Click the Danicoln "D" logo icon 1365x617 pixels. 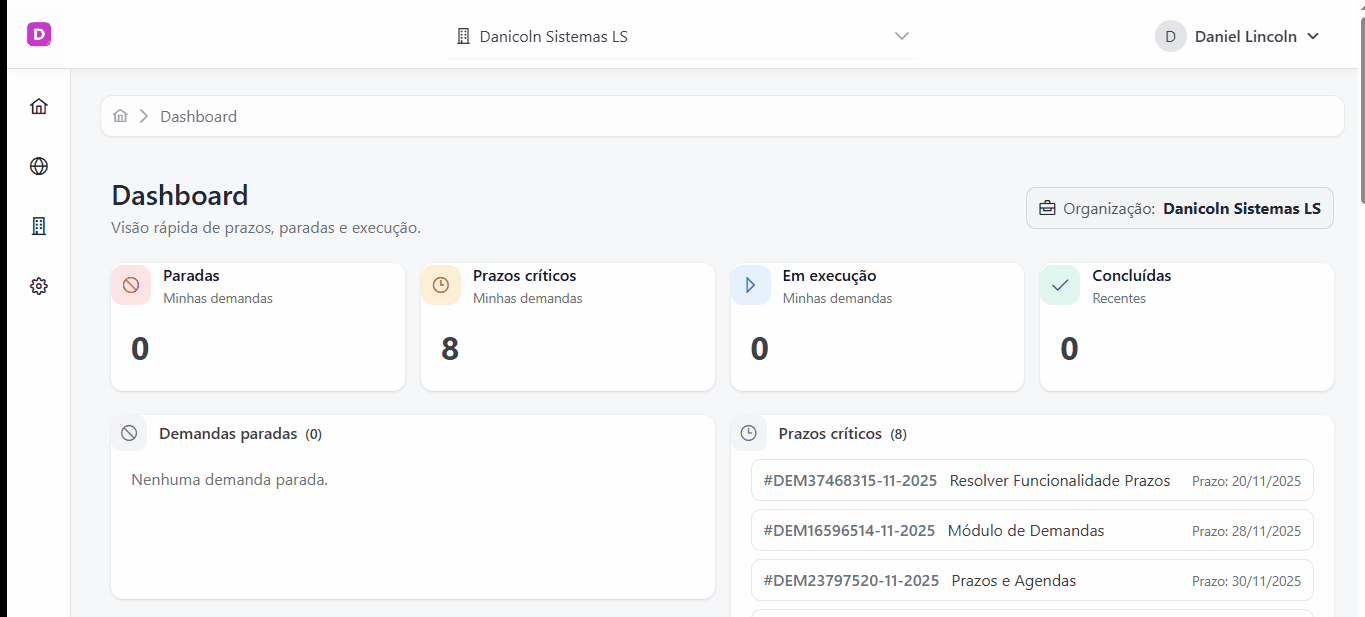click(38, 33)
